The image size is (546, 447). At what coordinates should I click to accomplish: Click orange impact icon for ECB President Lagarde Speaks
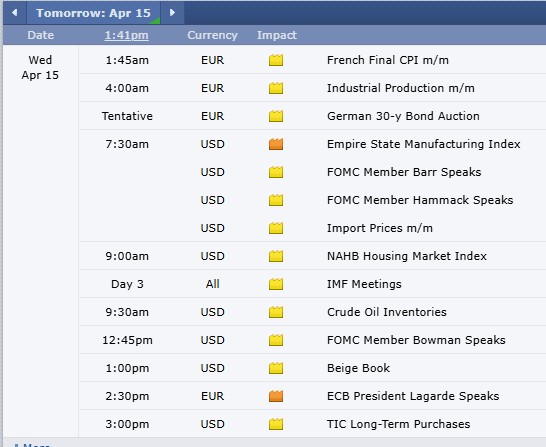tap(276, 396)
